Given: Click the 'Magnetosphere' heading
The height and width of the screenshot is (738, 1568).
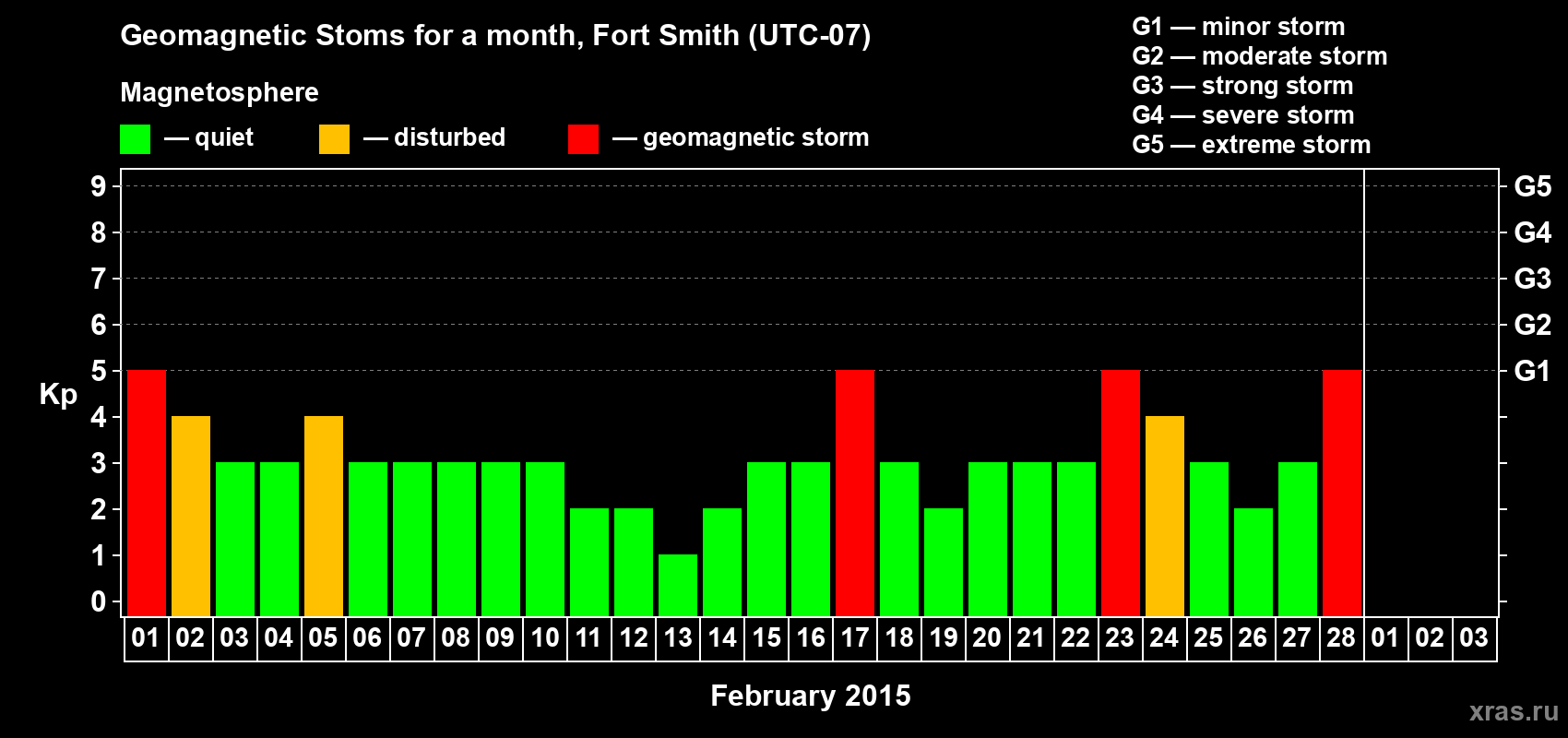Looking at the screenshot, I should (x=220, y=92).
